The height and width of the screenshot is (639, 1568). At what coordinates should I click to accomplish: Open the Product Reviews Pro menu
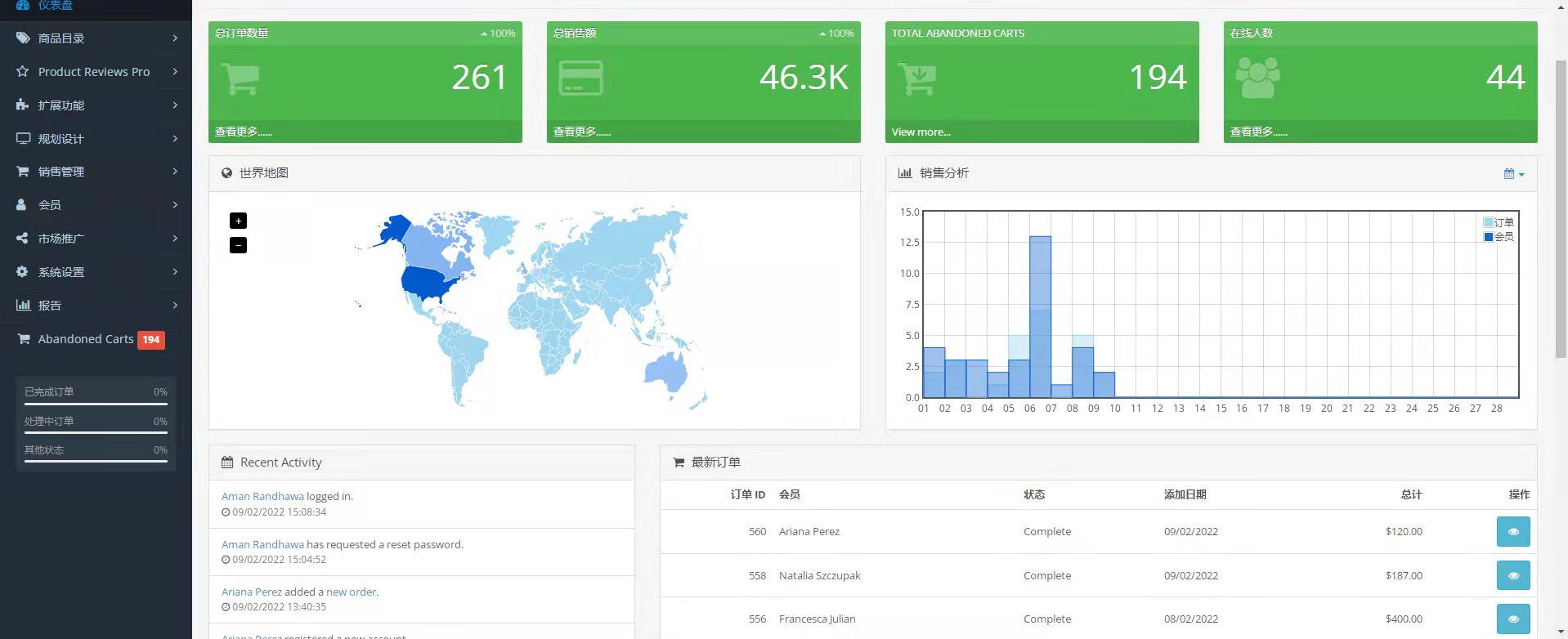point(94,72)
